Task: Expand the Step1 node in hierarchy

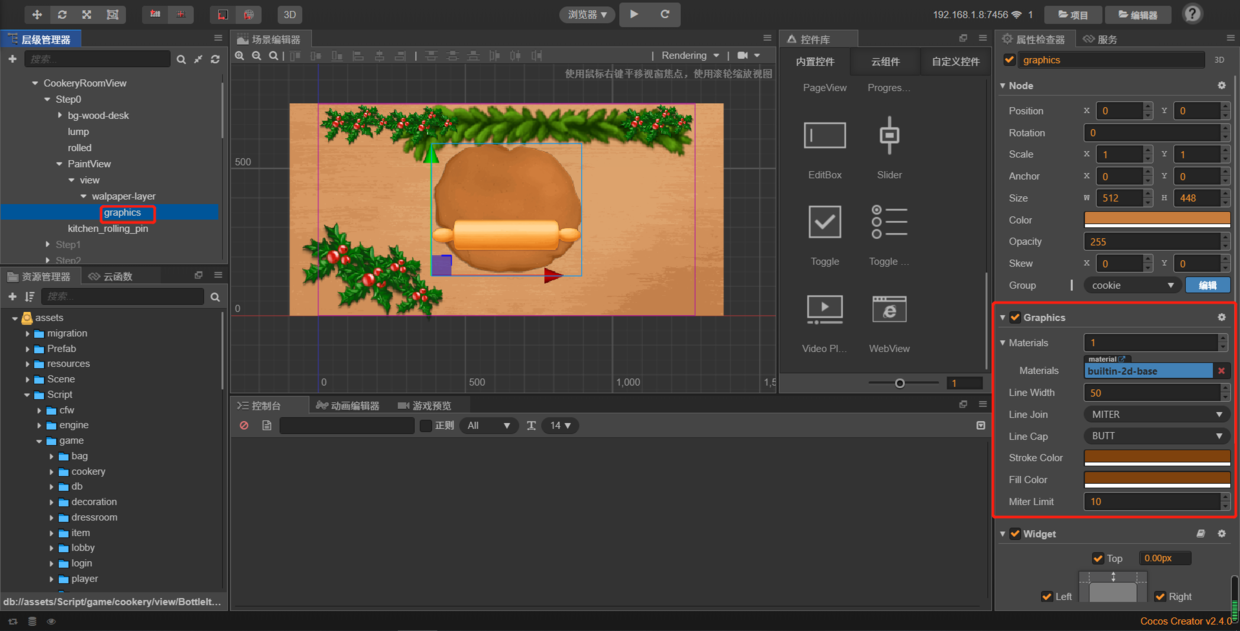Action: point(47,244)
